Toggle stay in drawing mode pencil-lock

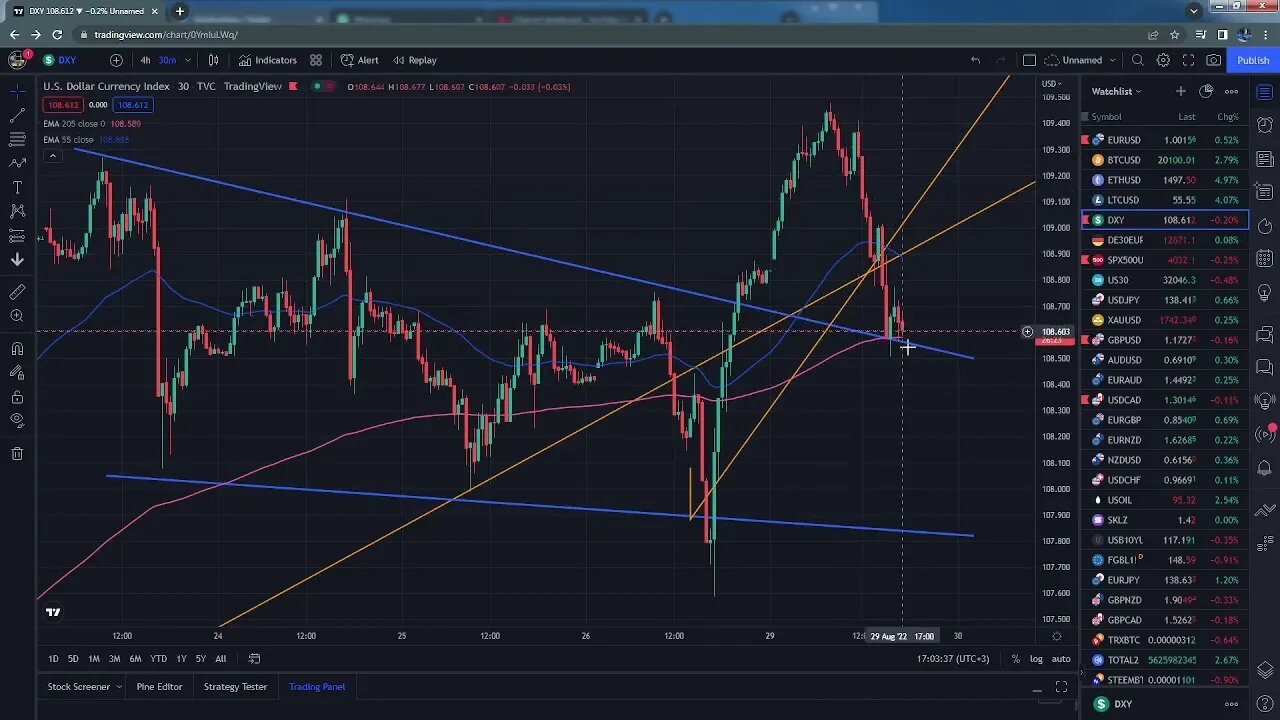point(17,373)
